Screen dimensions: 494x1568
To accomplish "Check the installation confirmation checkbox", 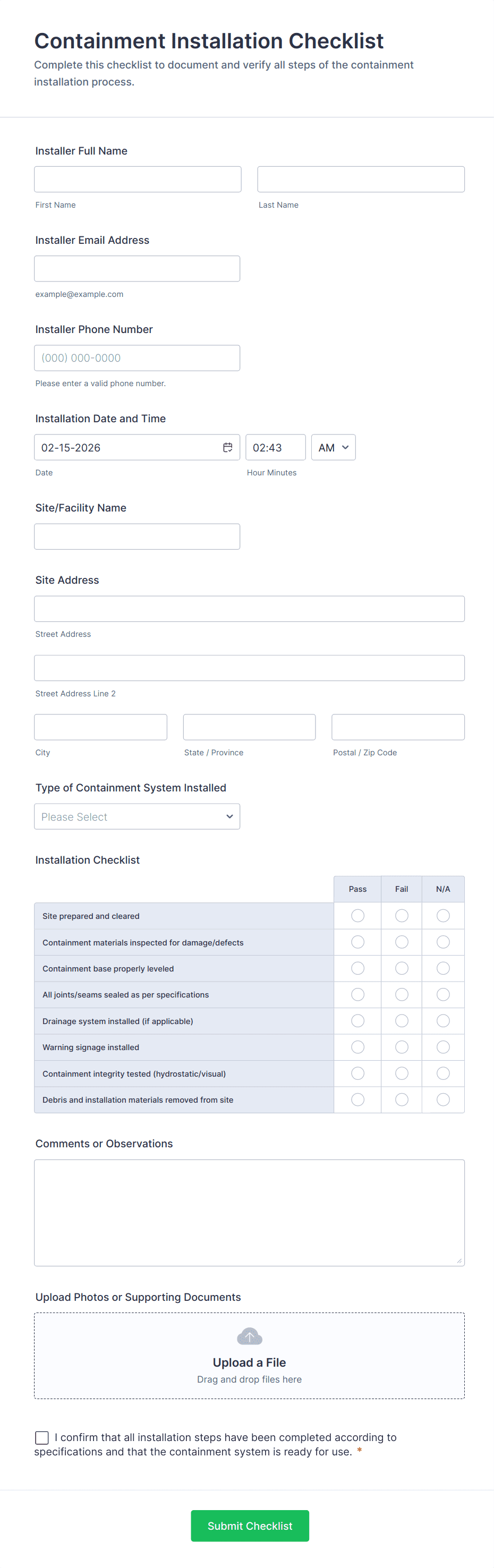I will coord(42,1437).
